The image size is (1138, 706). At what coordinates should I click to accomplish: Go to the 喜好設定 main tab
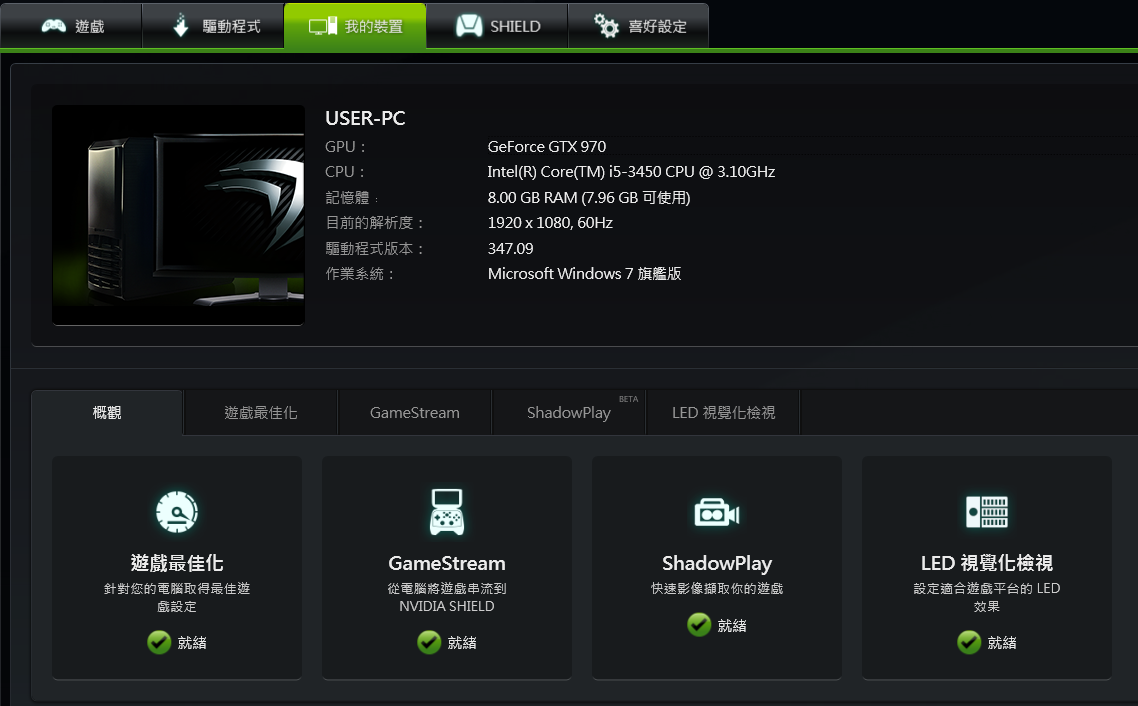tap(639, 26)
